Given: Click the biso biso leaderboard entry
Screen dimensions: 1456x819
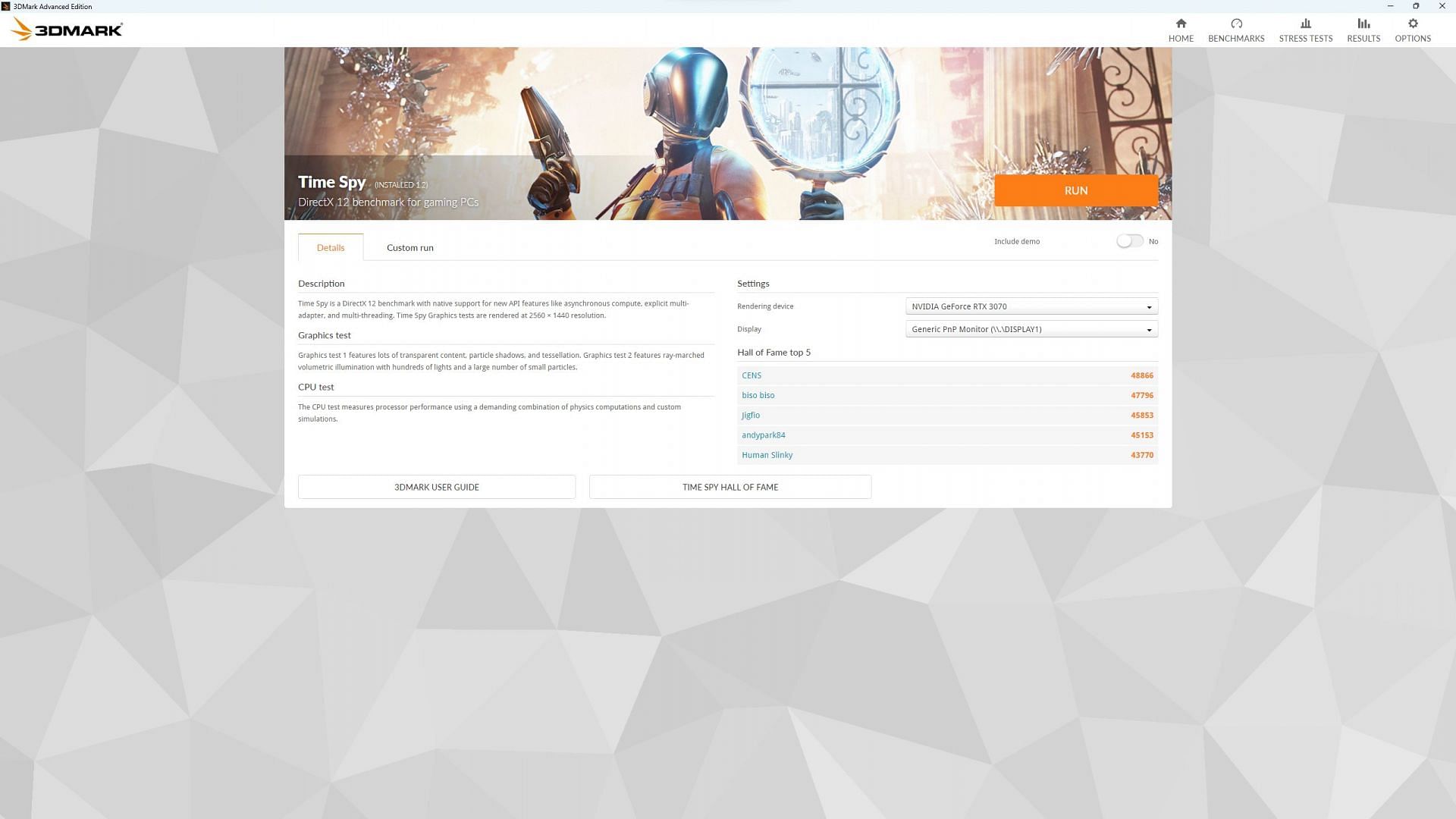Looking at the screenshot, I should pos(758,394).
